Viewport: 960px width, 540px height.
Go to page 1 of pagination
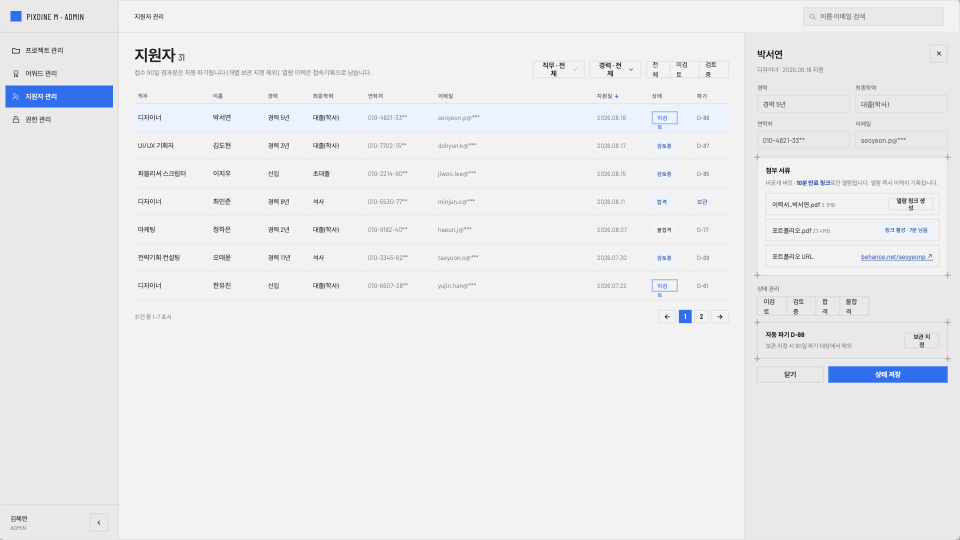tap(685, 317)
